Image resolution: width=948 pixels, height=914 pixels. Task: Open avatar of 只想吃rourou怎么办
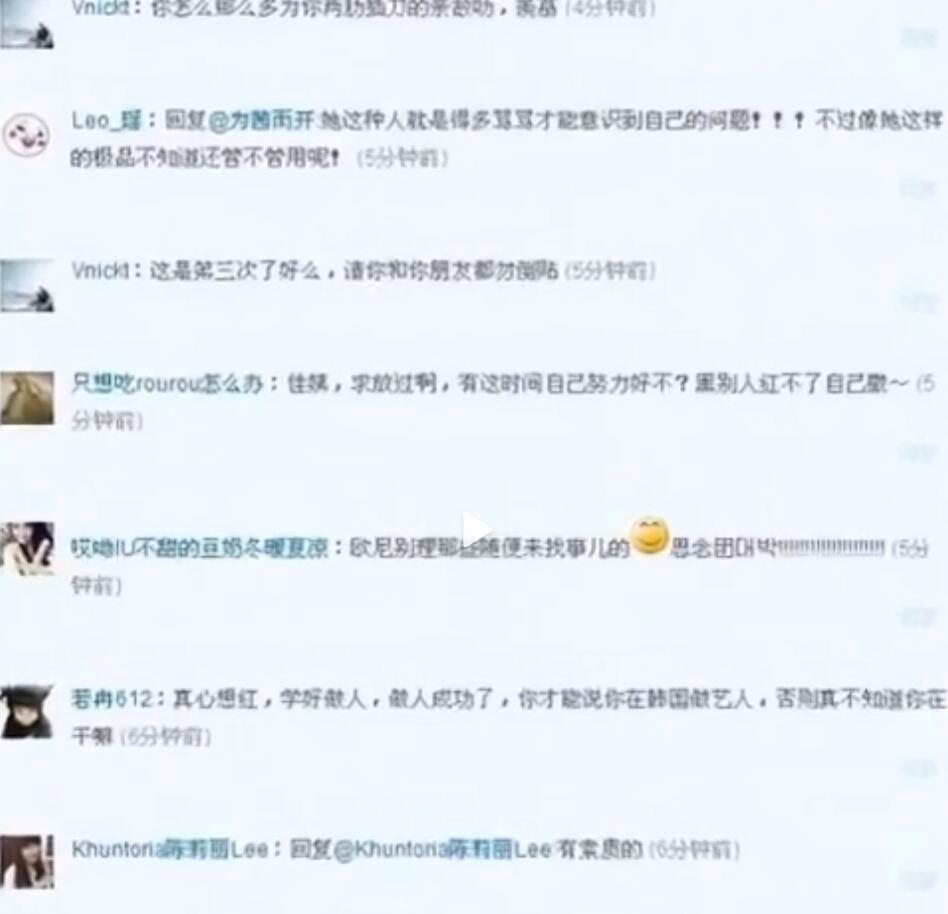pos(27,398)
